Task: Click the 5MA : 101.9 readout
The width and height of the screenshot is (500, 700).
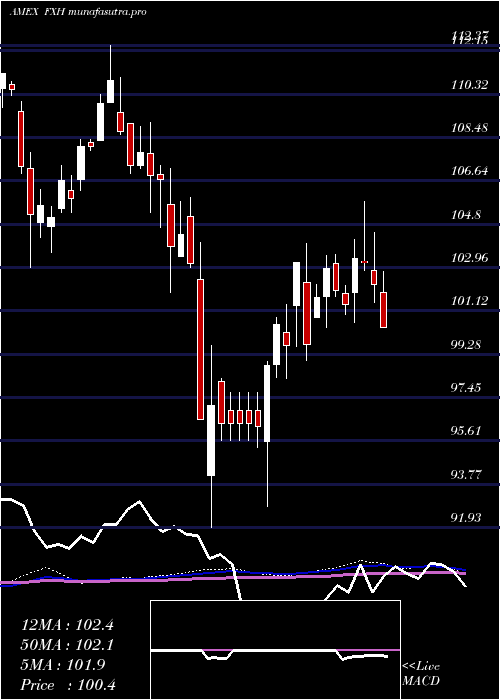Action: pos(63,665)
